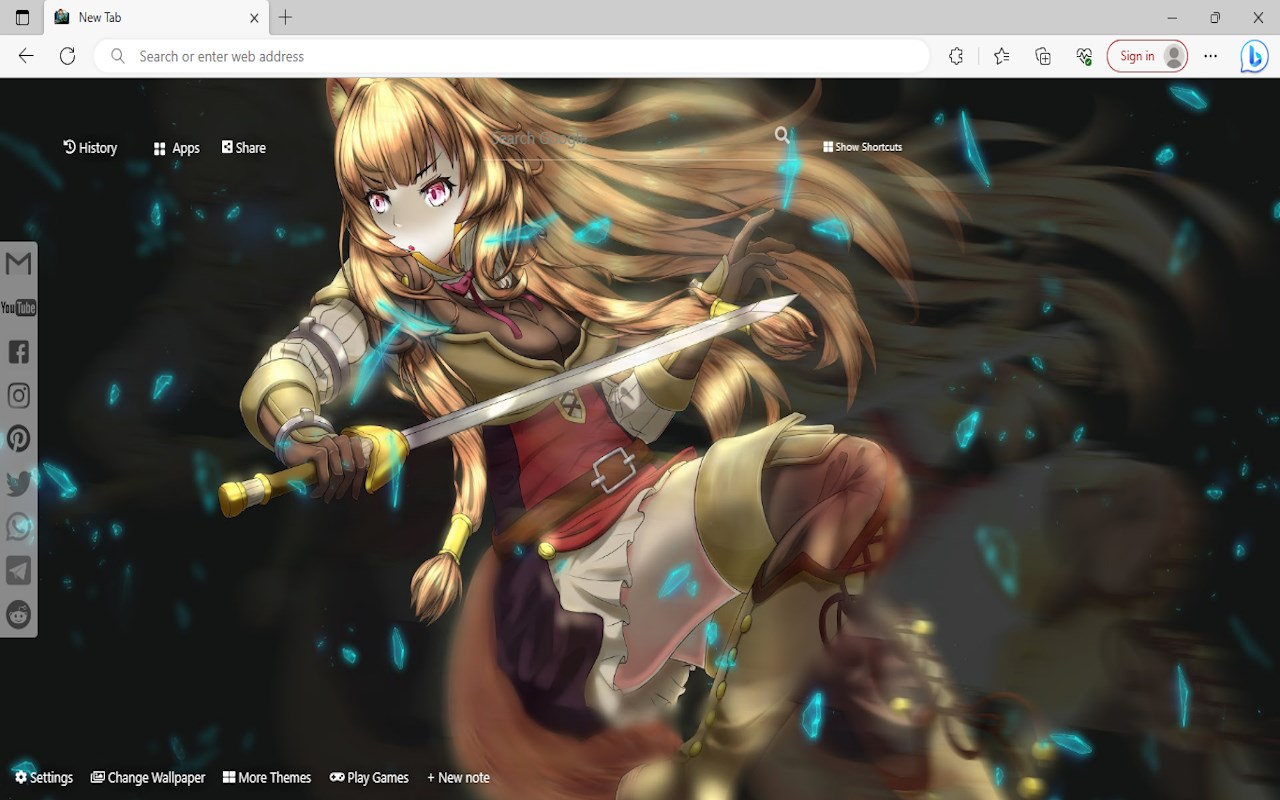
Task: Open Telegram sidebar shortcut
Action: tap(19, 571)
